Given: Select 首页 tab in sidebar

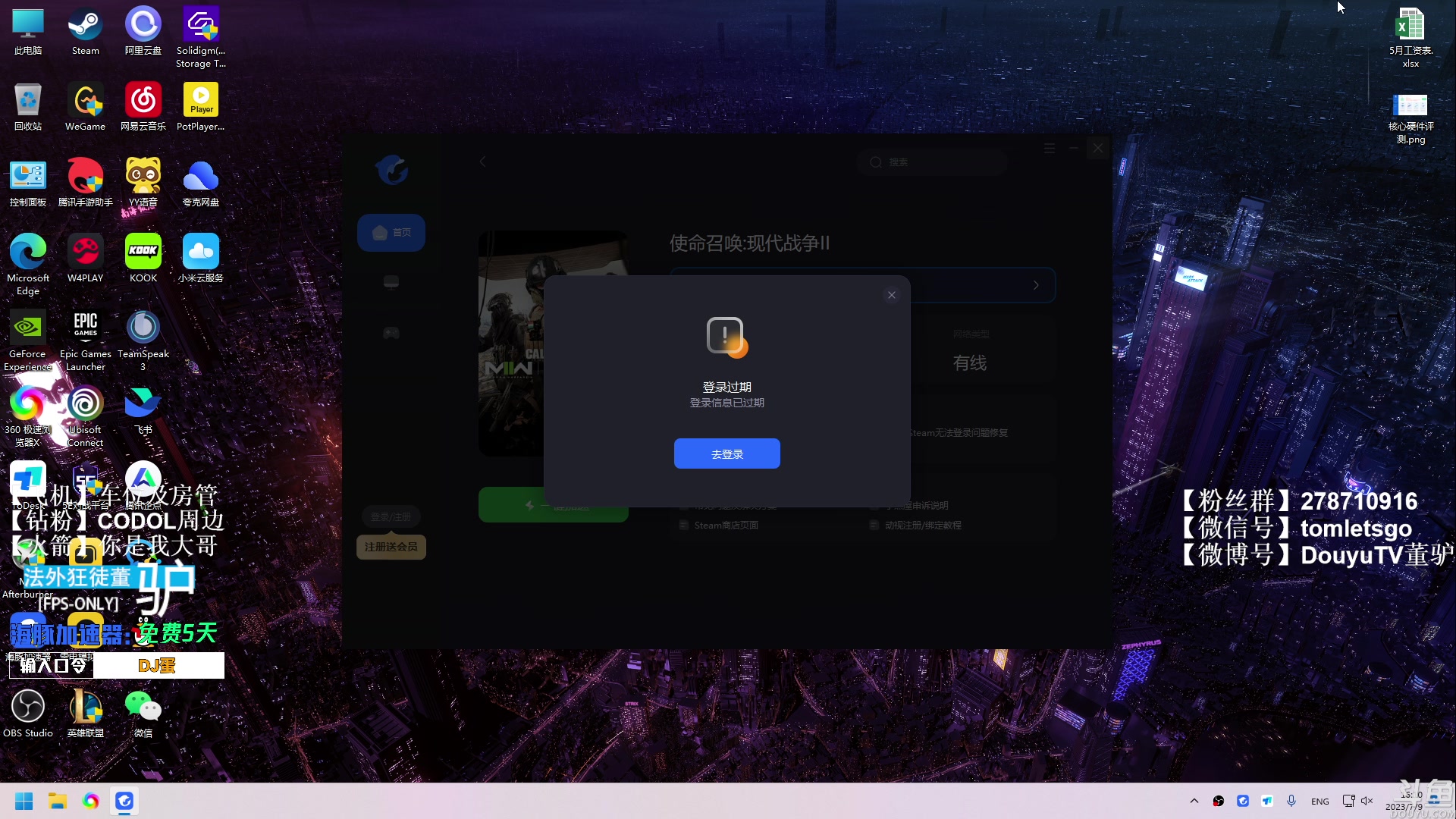Looking at the screenshot, I should pyautogui.click(x=391, y=232).
